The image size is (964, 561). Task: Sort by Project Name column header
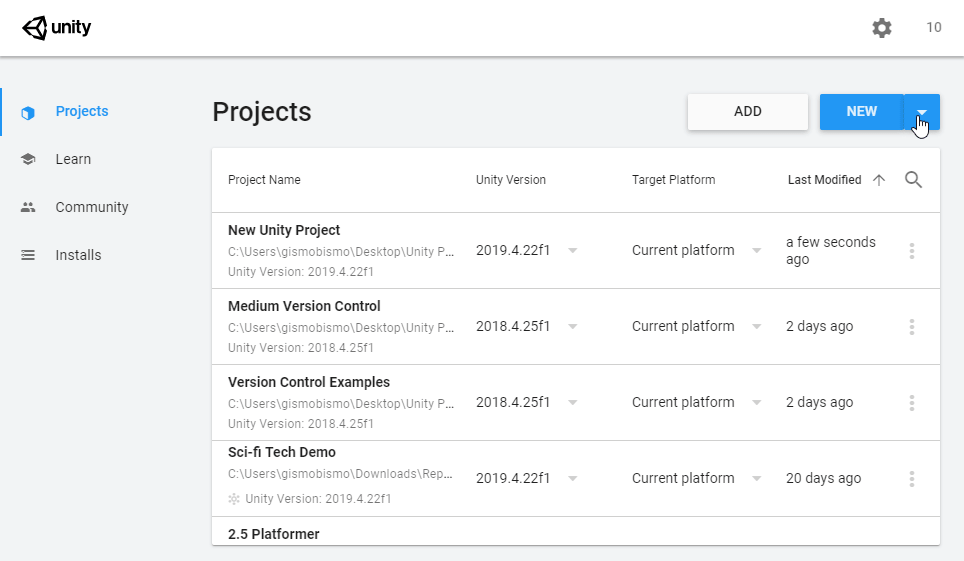[264, 180]
